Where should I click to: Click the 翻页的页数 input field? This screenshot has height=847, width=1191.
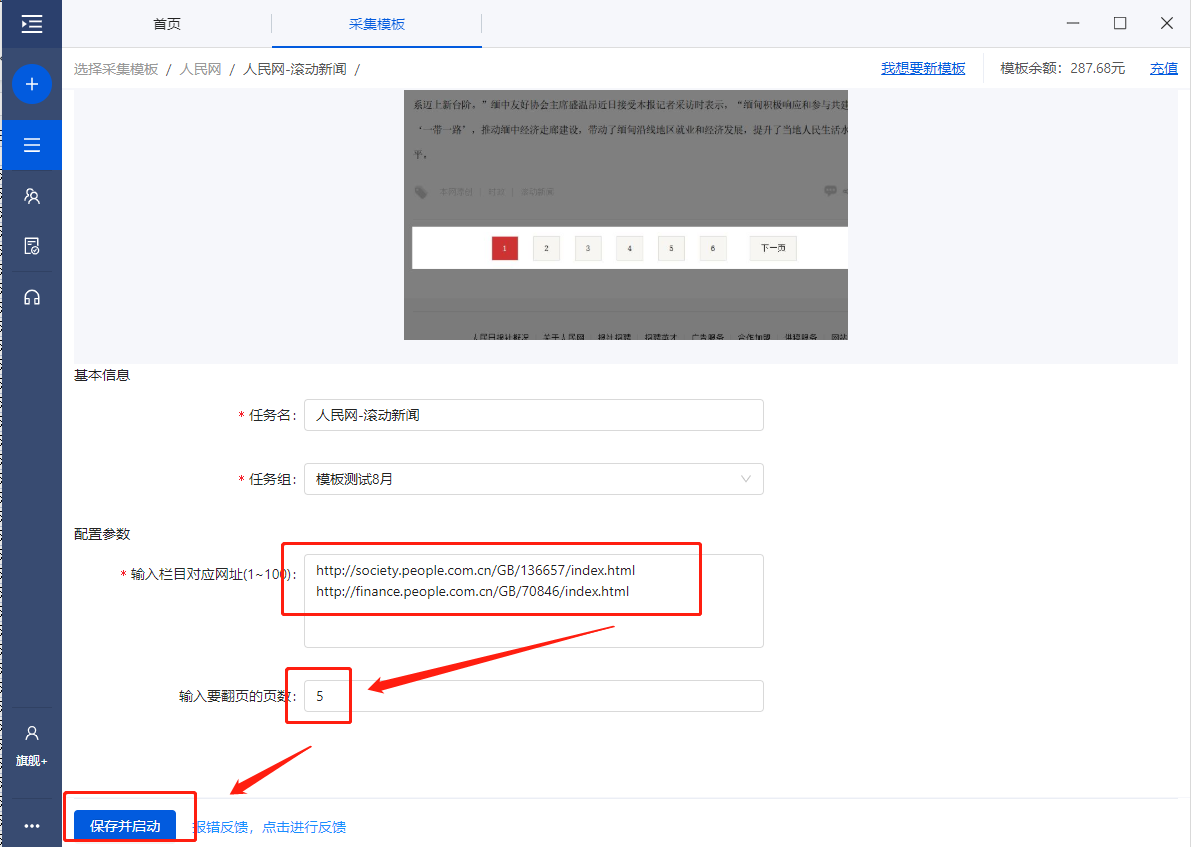coord(534,696)
